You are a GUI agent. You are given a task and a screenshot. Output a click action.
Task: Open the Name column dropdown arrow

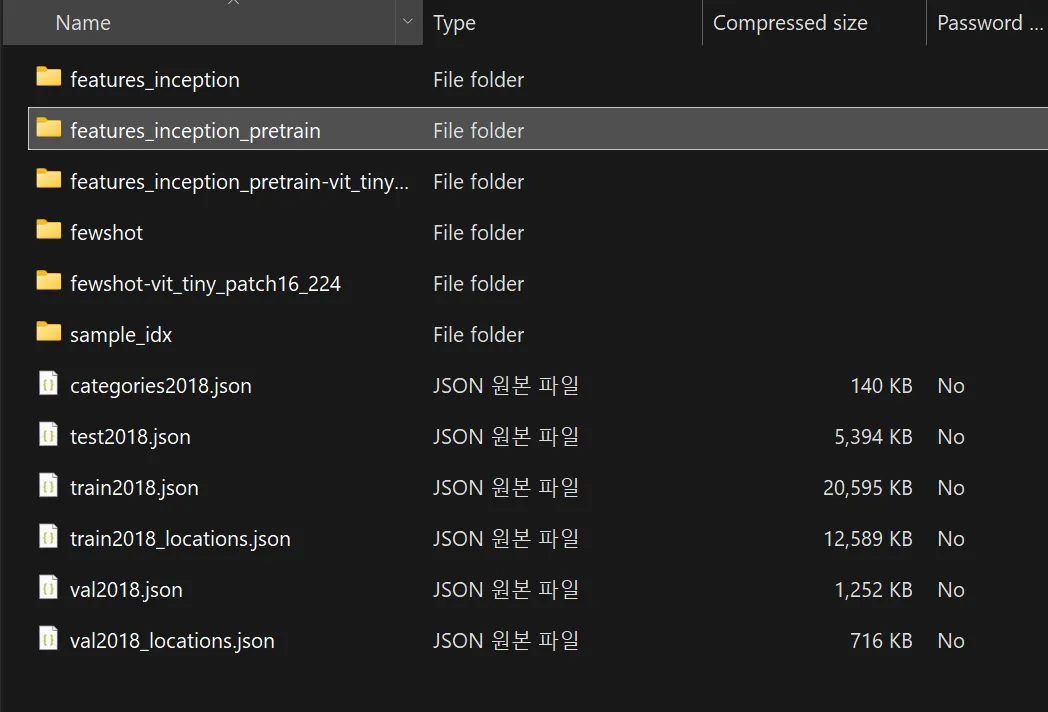[x=408, y=22]
